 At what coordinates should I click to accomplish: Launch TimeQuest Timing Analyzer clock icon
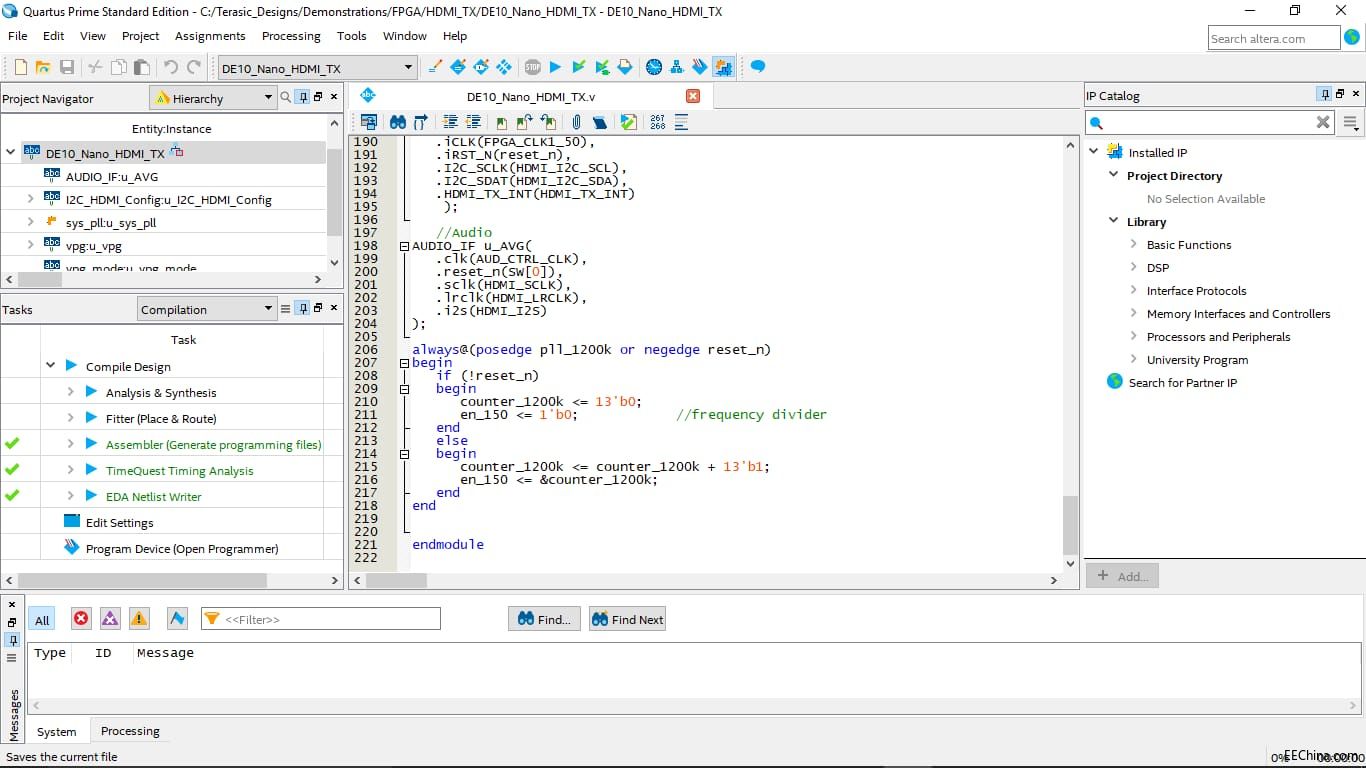point(654,67)
